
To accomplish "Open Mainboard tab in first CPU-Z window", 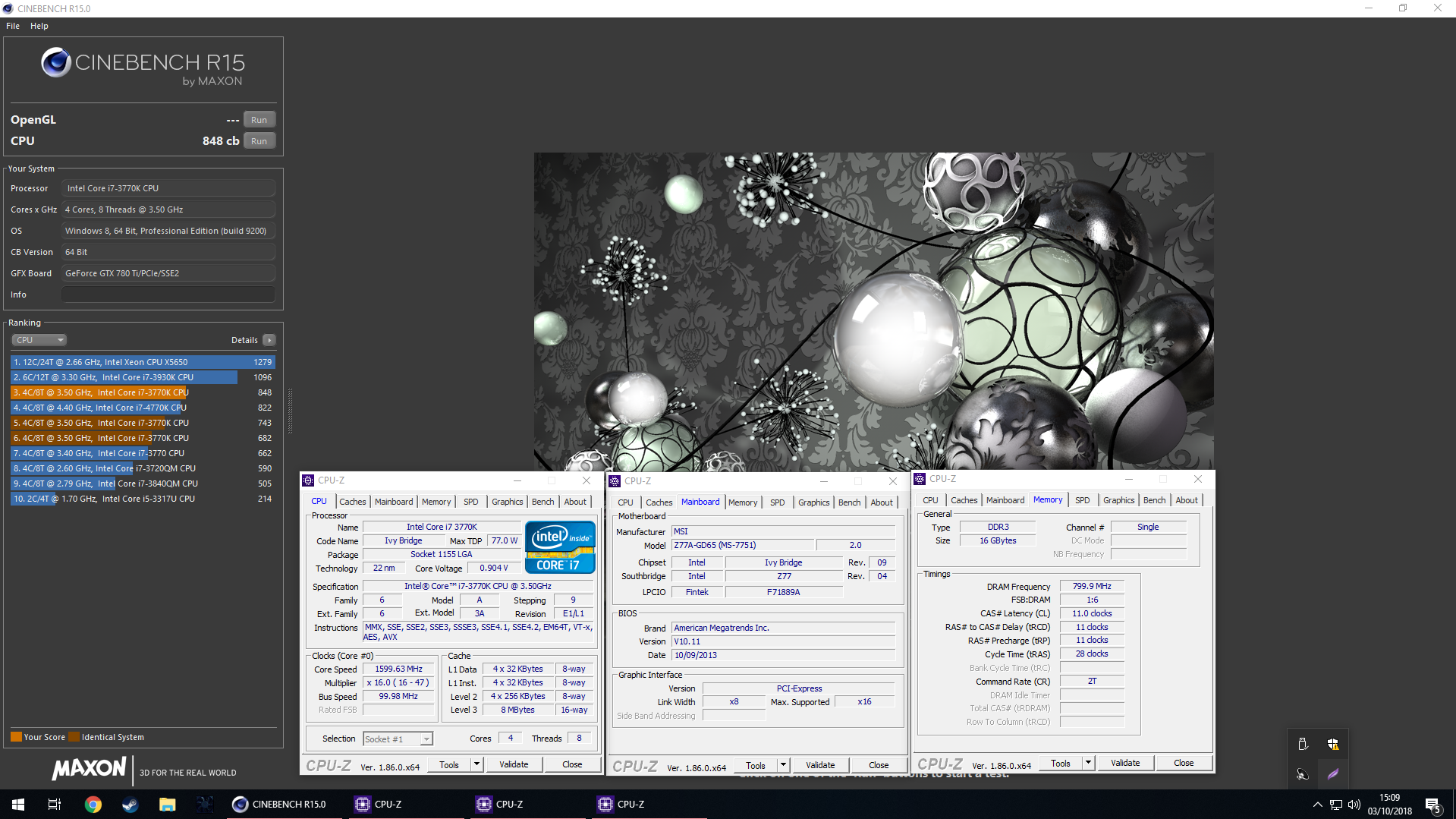I will [x=394, y=502].
